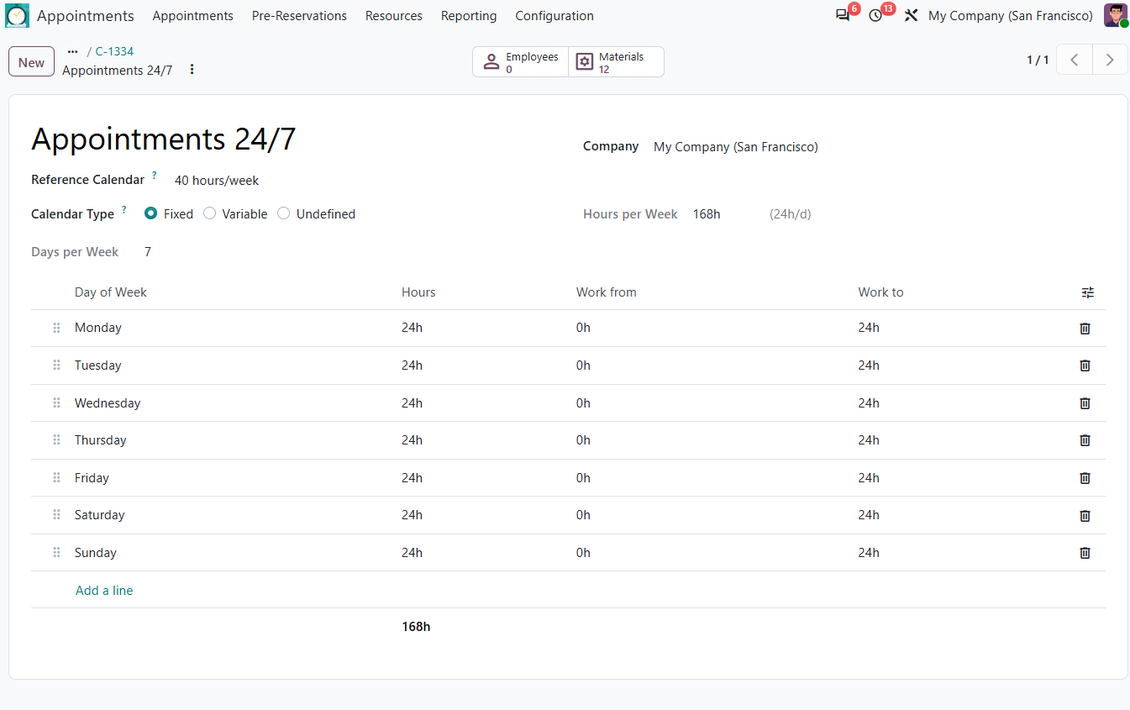The height and width of the screenshot is (710, 1130).
Task: Click the Reference Calendar help question mark
Action: (154, 175)
